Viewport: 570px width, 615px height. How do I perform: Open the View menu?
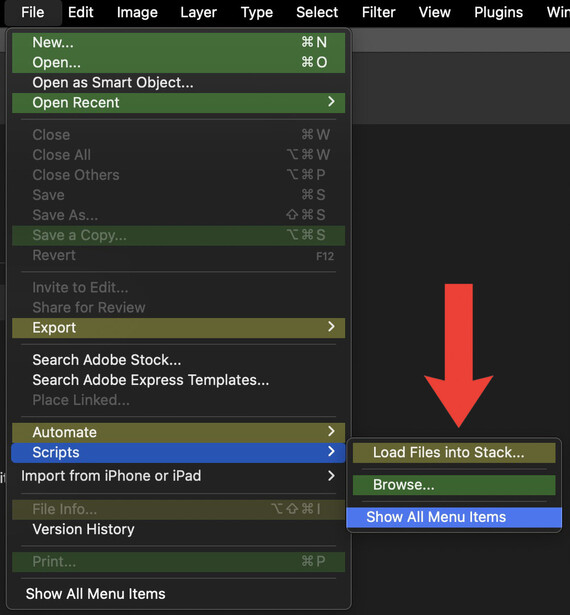pyautogui.click(x=434, y=12)
